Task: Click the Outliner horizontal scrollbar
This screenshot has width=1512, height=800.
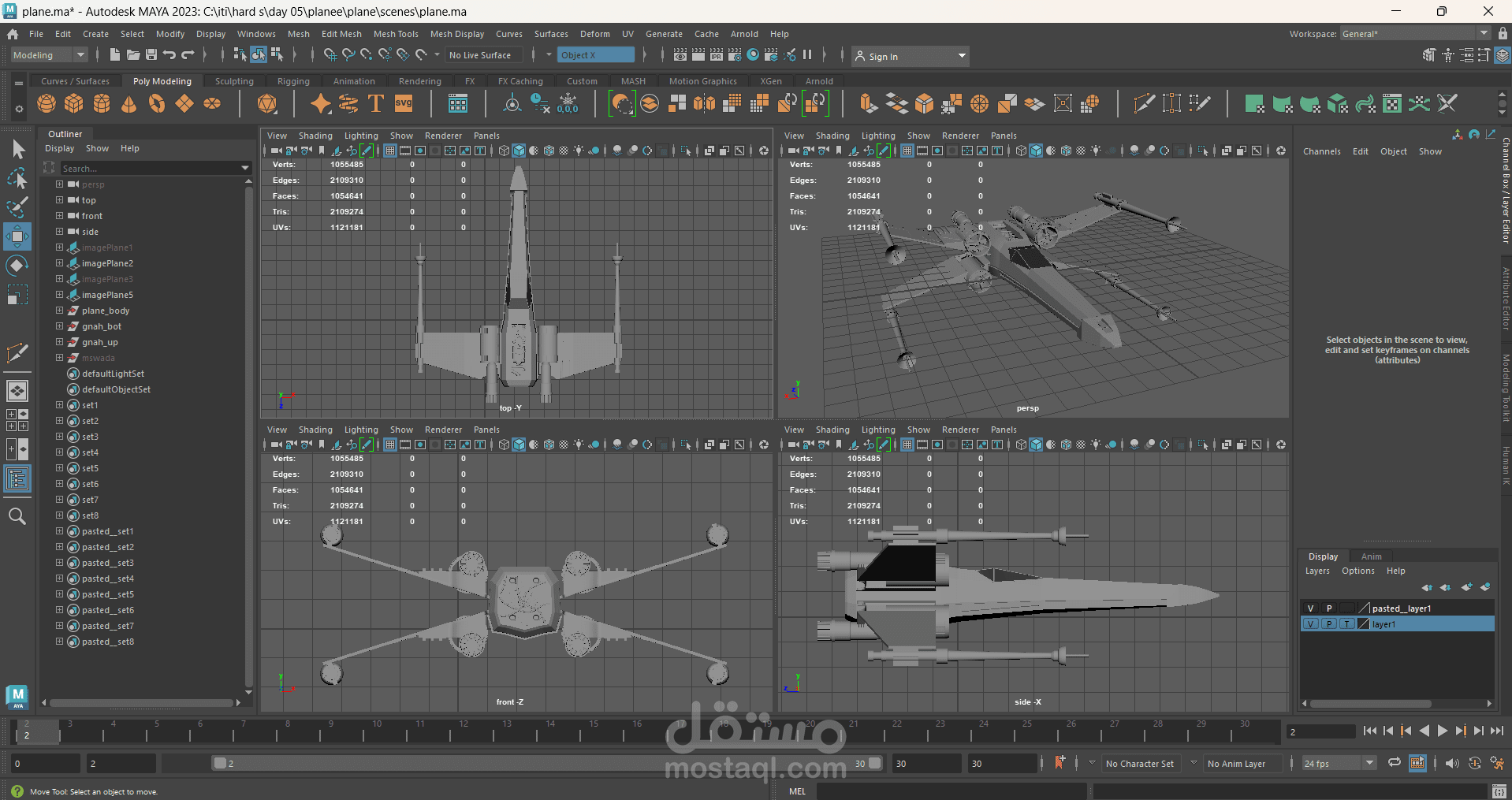Action: click(x=143, y=702)
